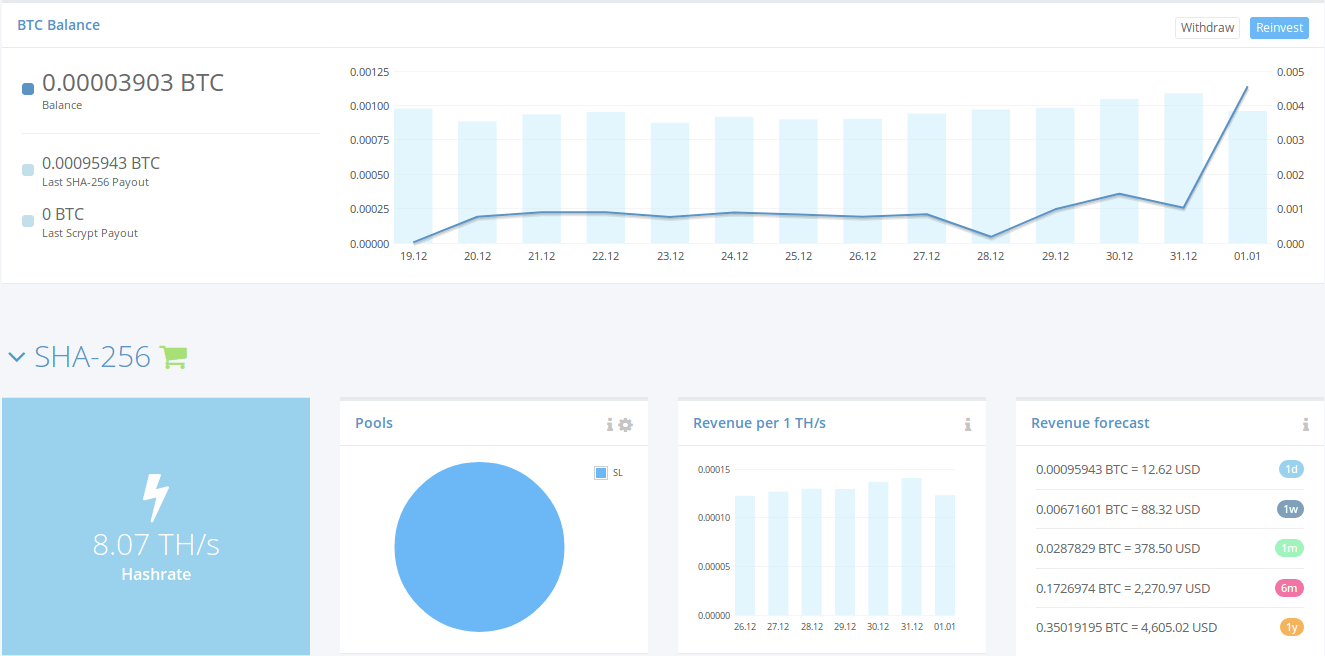Select the 1d forecast badge

pyautogui.click(x=1292, y=469)
